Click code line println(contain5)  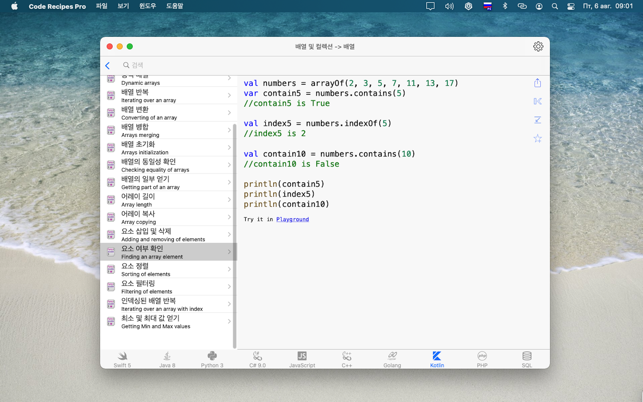tap(284, 184)
